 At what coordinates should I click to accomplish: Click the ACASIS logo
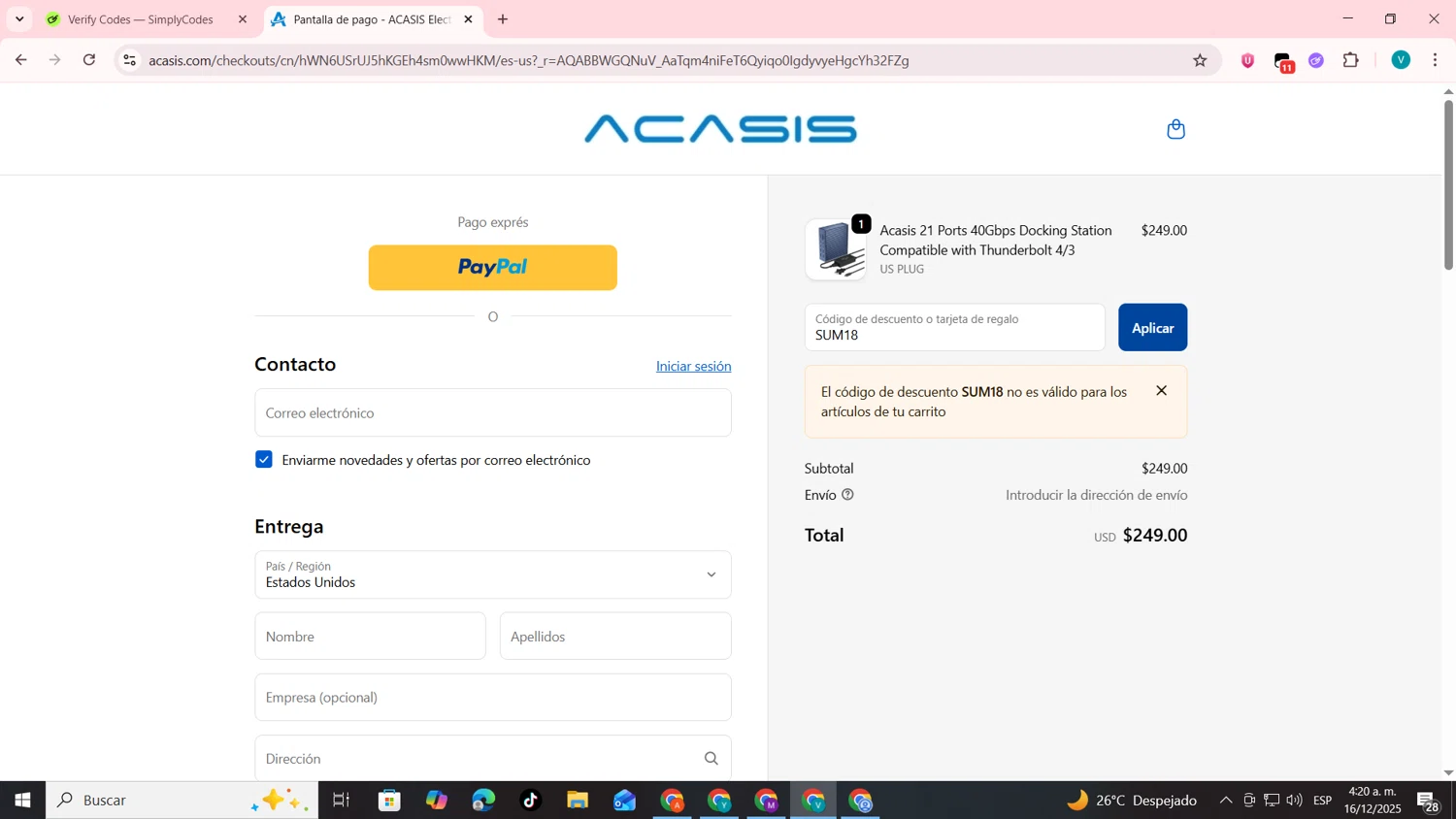[x=720, y=129]
